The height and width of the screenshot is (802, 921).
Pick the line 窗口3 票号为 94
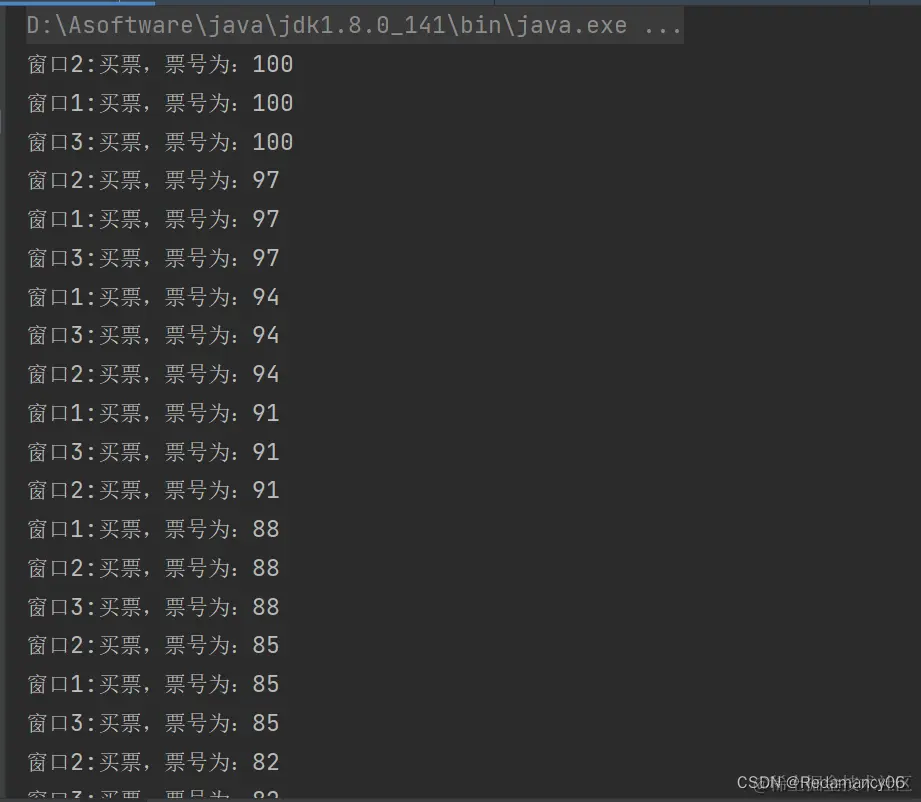[x=153, y=335]
